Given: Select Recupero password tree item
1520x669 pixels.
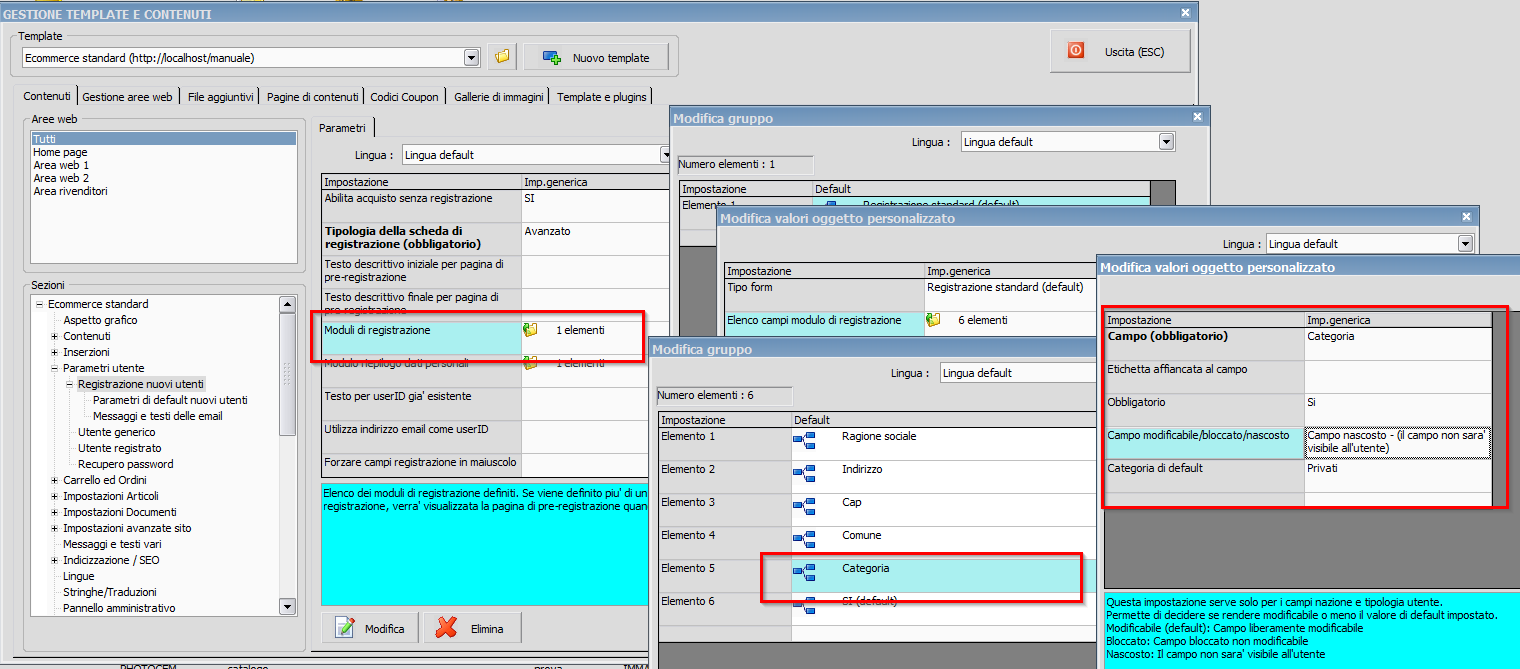Looking at the screenshot, I should (x=126, y=464).
